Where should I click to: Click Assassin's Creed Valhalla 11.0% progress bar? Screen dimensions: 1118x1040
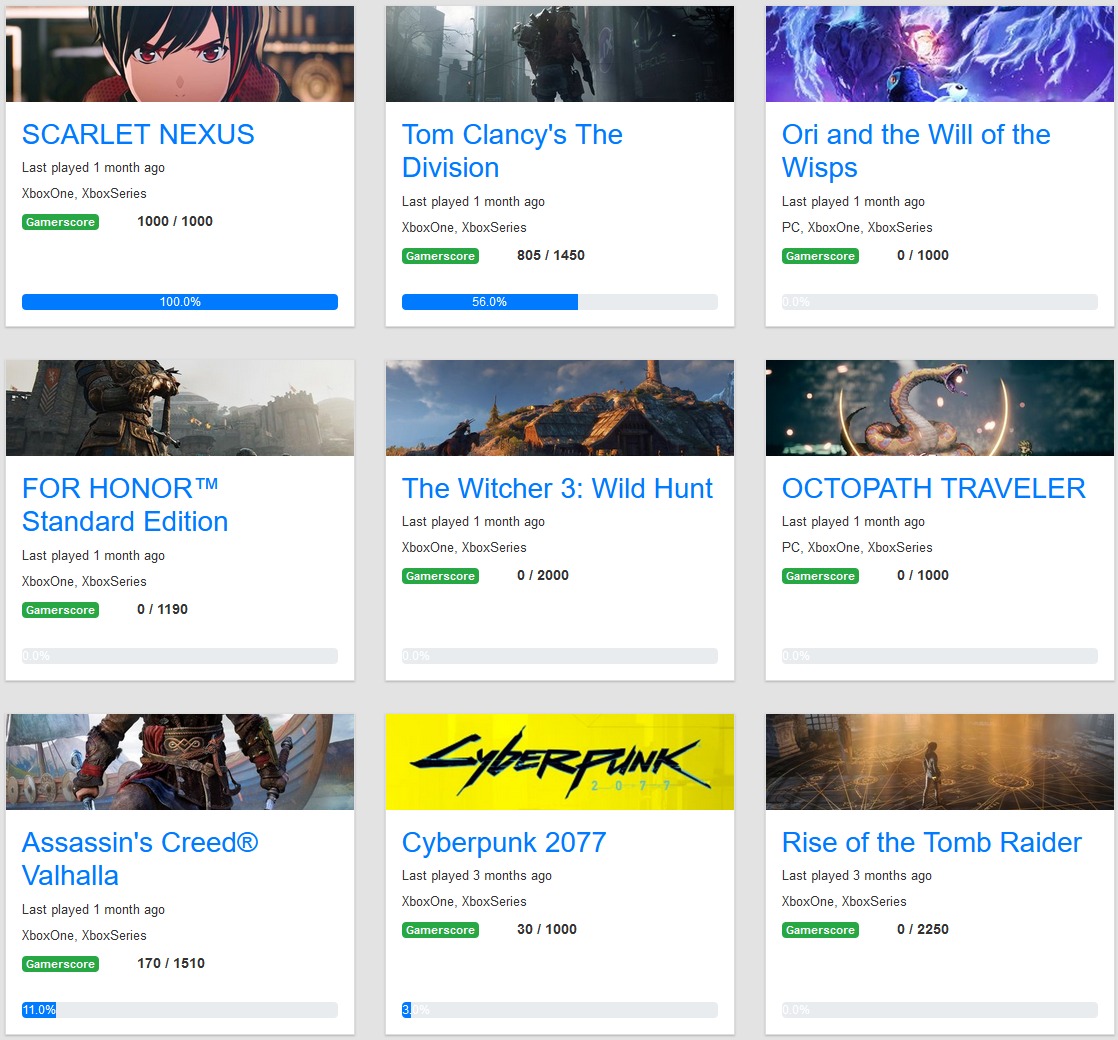[180, 1010]
